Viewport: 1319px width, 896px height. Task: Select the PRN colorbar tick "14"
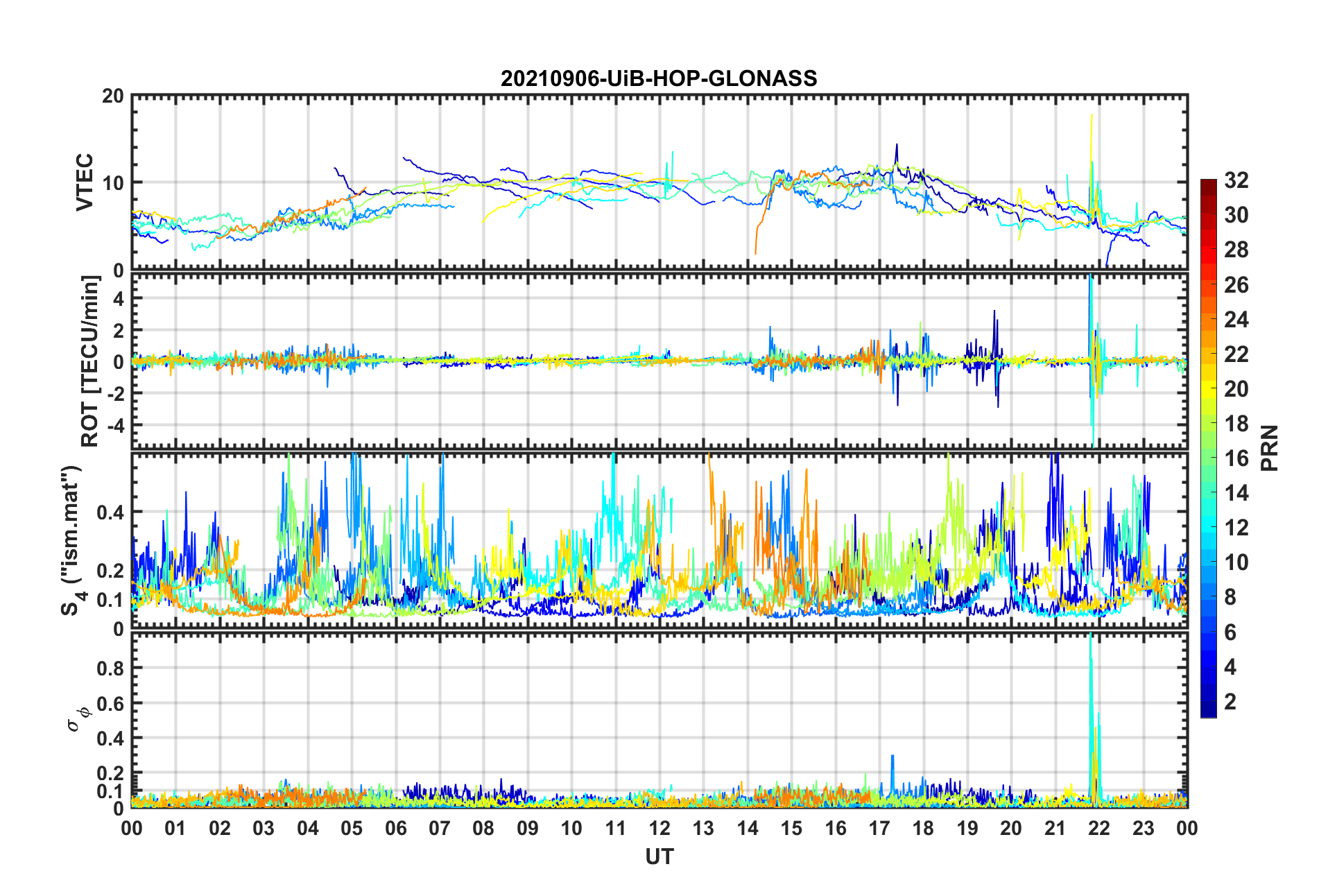pyautogui.click(x=1236, y=493)
